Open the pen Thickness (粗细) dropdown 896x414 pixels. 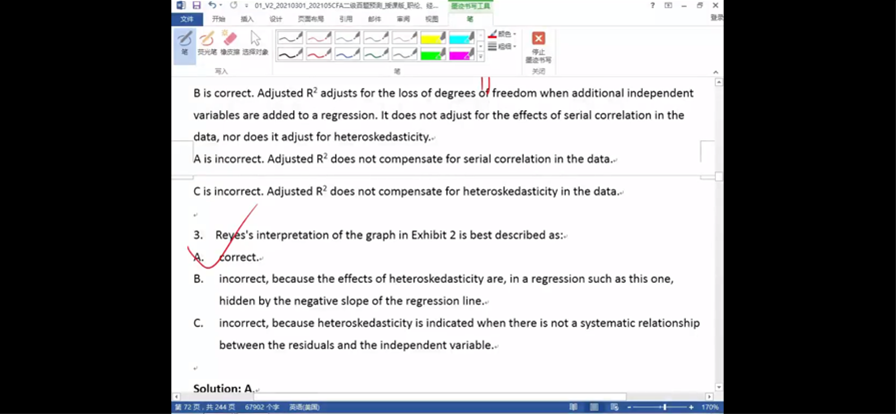pos(503,46)
